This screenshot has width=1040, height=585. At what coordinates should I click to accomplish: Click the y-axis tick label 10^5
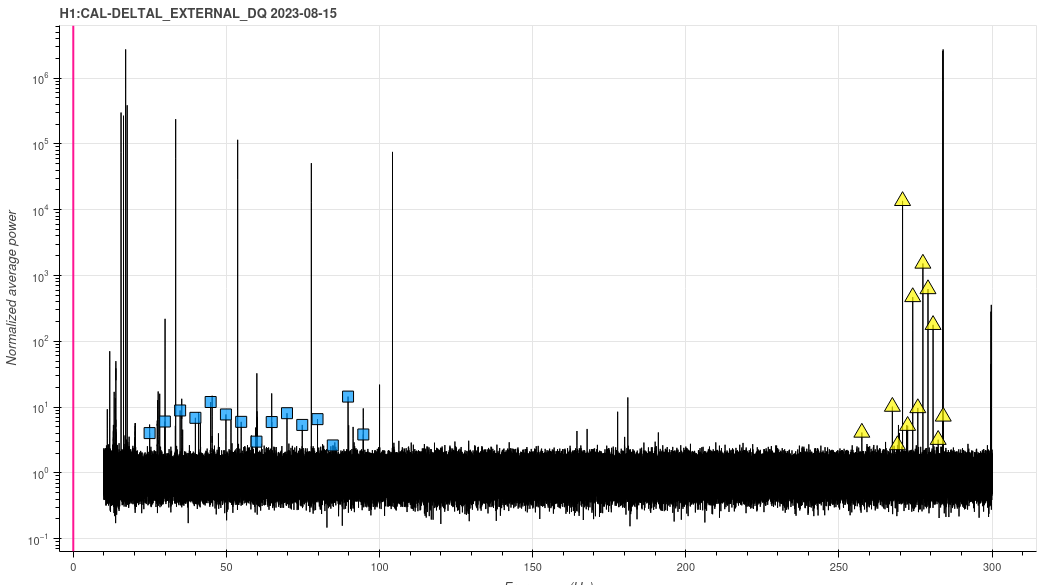40,145
